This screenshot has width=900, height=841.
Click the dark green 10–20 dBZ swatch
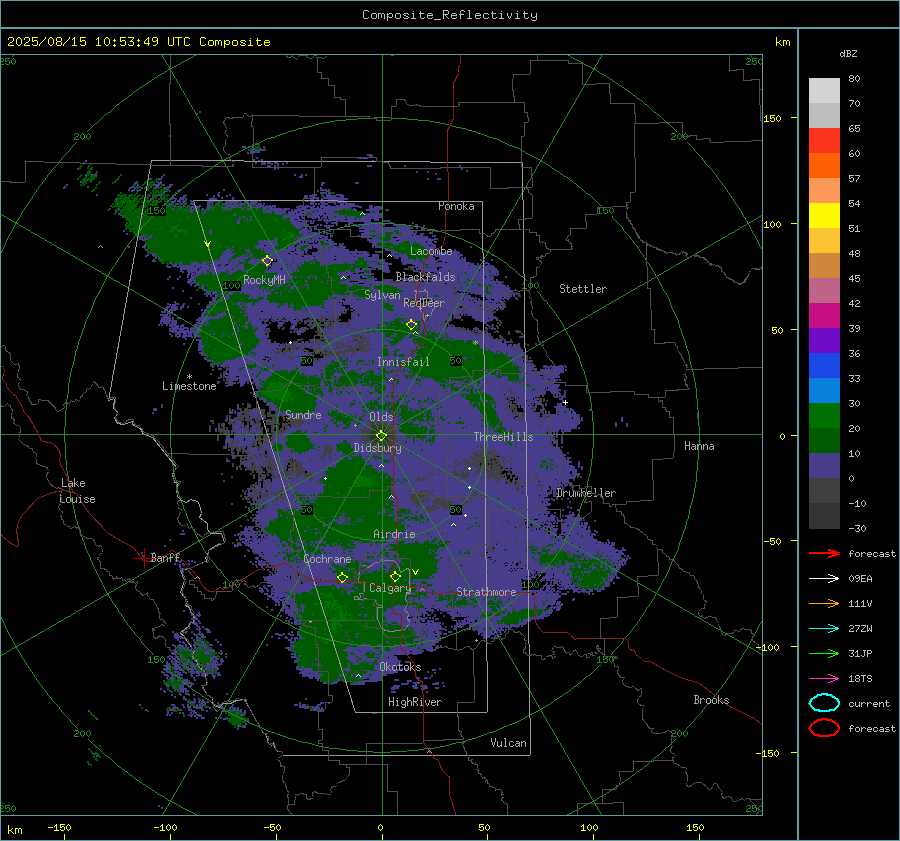pos(824,441)
